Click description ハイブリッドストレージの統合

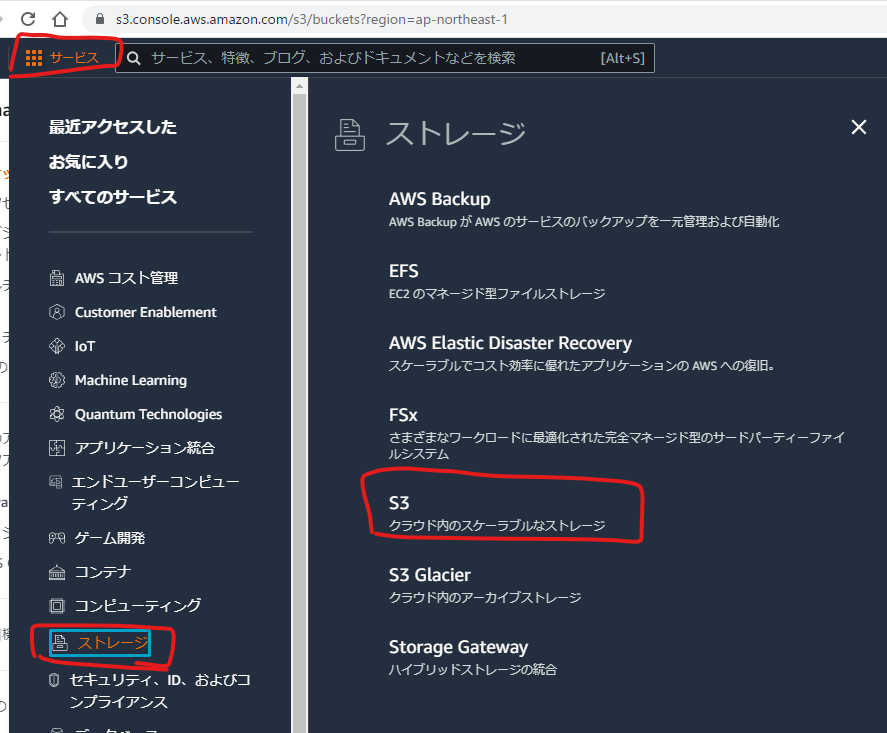coord(473,670)
